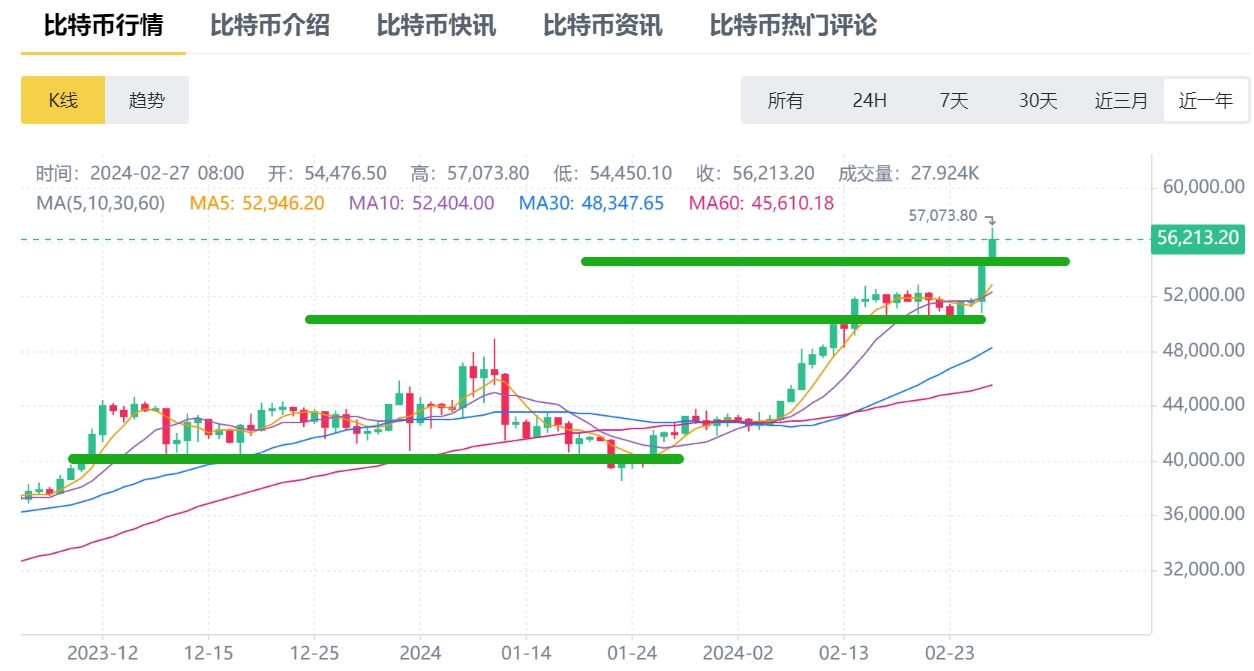Switch chart to 趋势 mode

147,100
